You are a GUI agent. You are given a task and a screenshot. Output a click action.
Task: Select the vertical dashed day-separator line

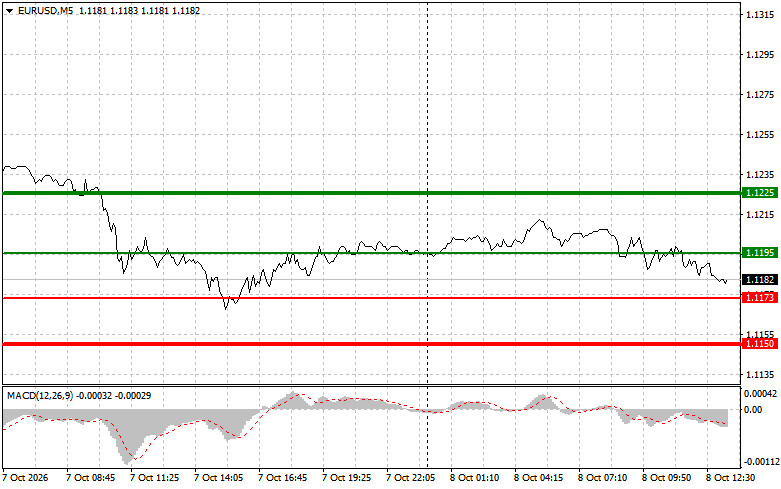point(428,234)
